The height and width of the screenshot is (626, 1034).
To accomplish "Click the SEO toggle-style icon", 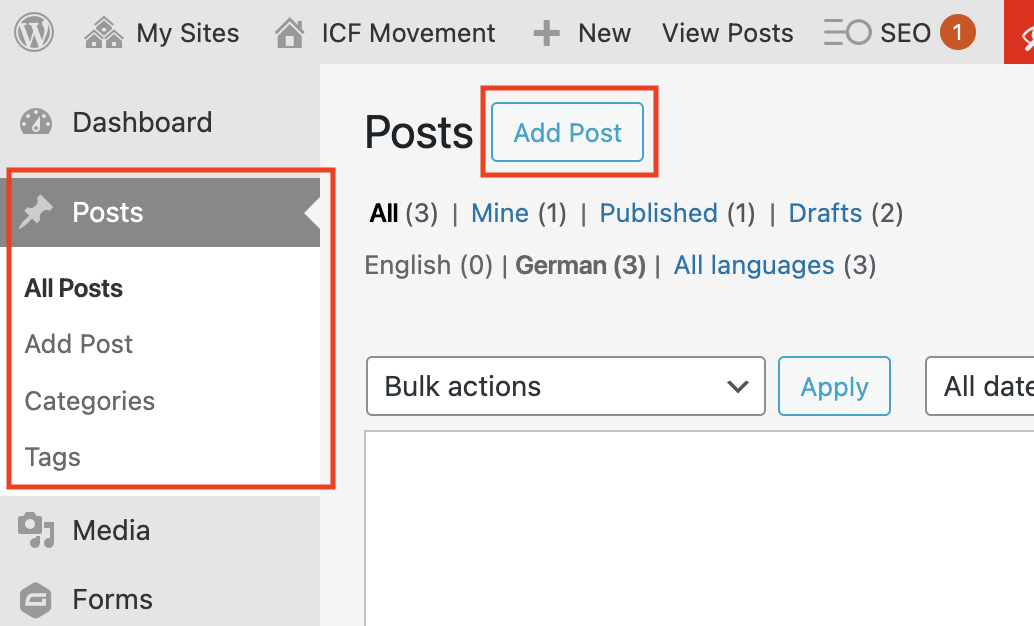I will [x=847, y=33].
